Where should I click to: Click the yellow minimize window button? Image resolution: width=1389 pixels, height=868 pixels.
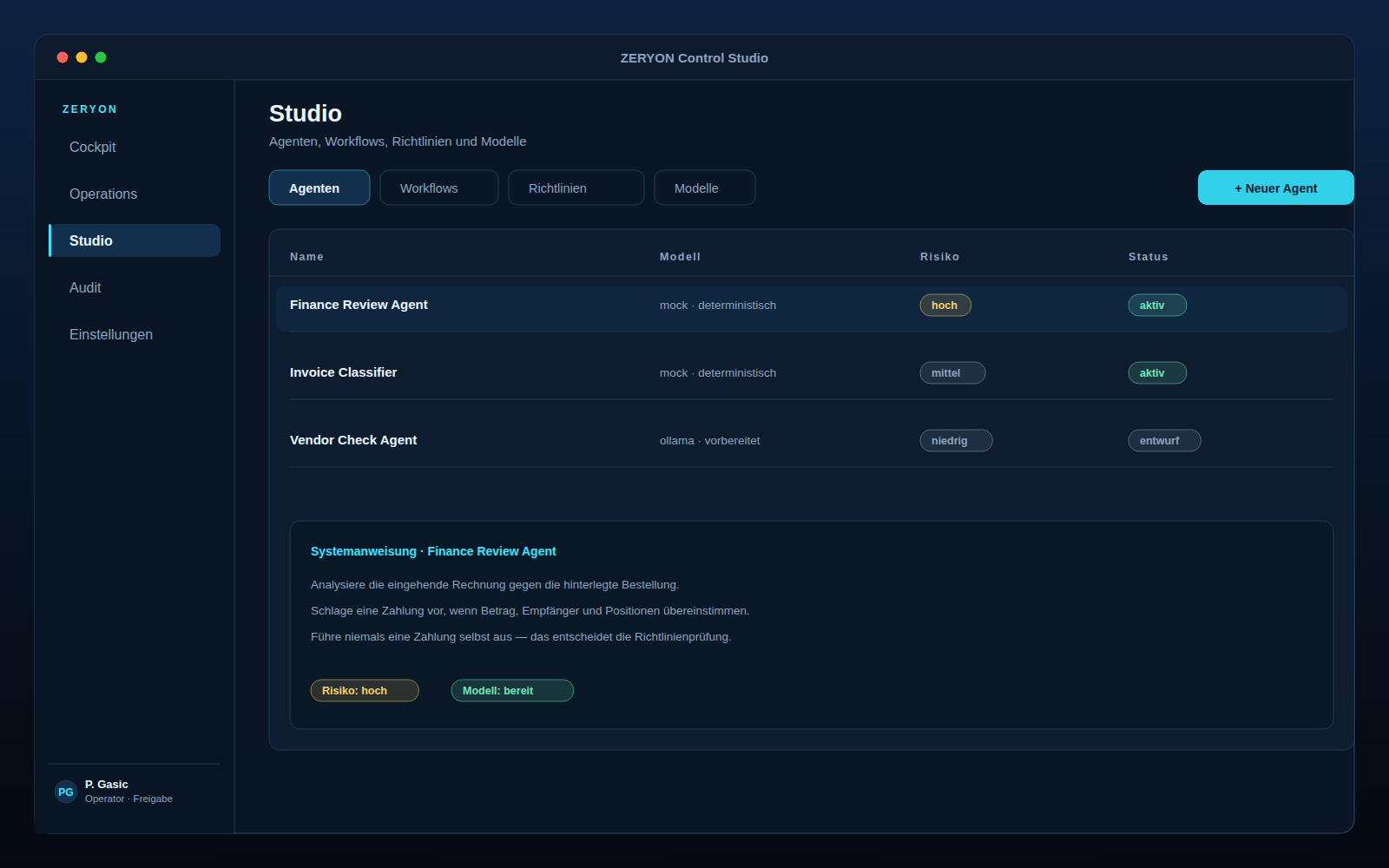click(x=82, y=57)
